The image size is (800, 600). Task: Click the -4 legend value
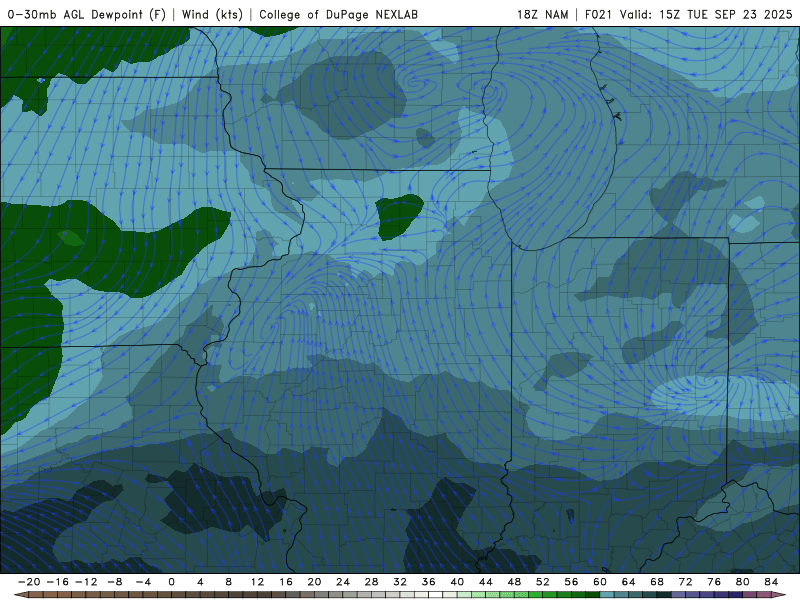tap(143, 582)
